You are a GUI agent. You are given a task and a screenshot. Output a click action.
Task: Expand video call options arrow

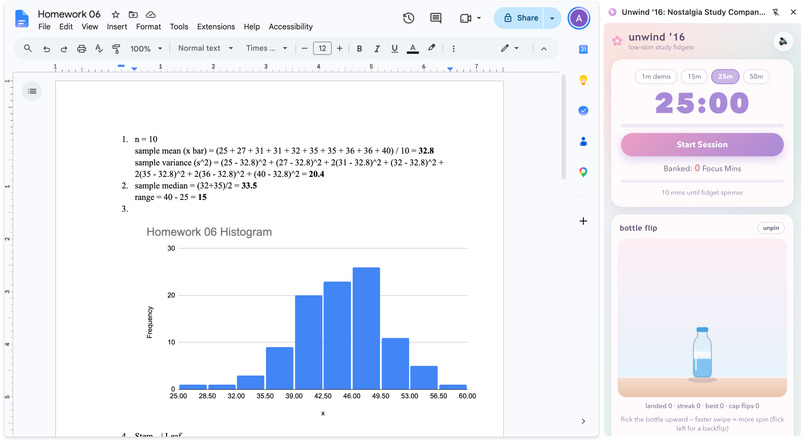[479, 18]
